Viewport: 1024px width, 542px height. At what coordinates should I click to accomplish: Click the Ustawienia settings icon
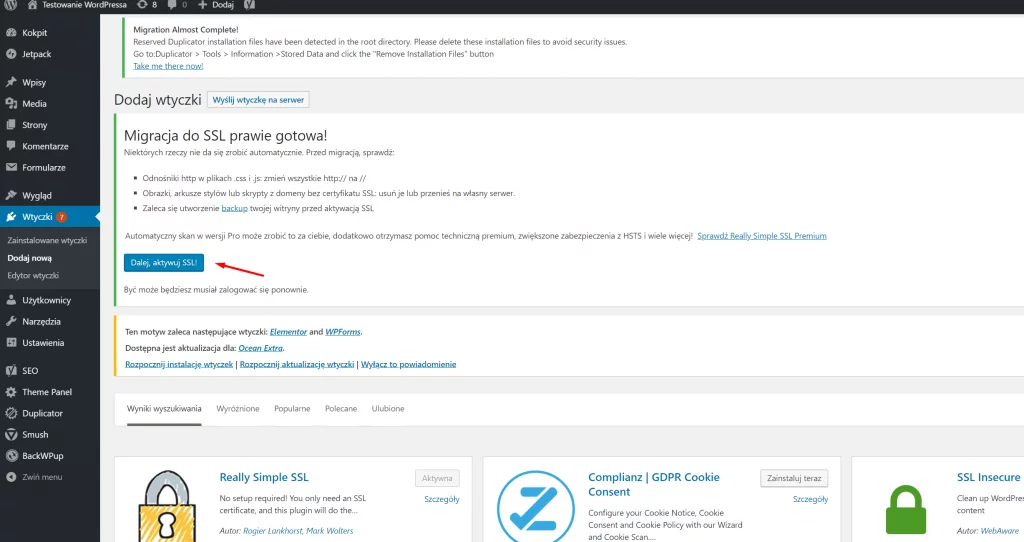(x=11, y=342)
